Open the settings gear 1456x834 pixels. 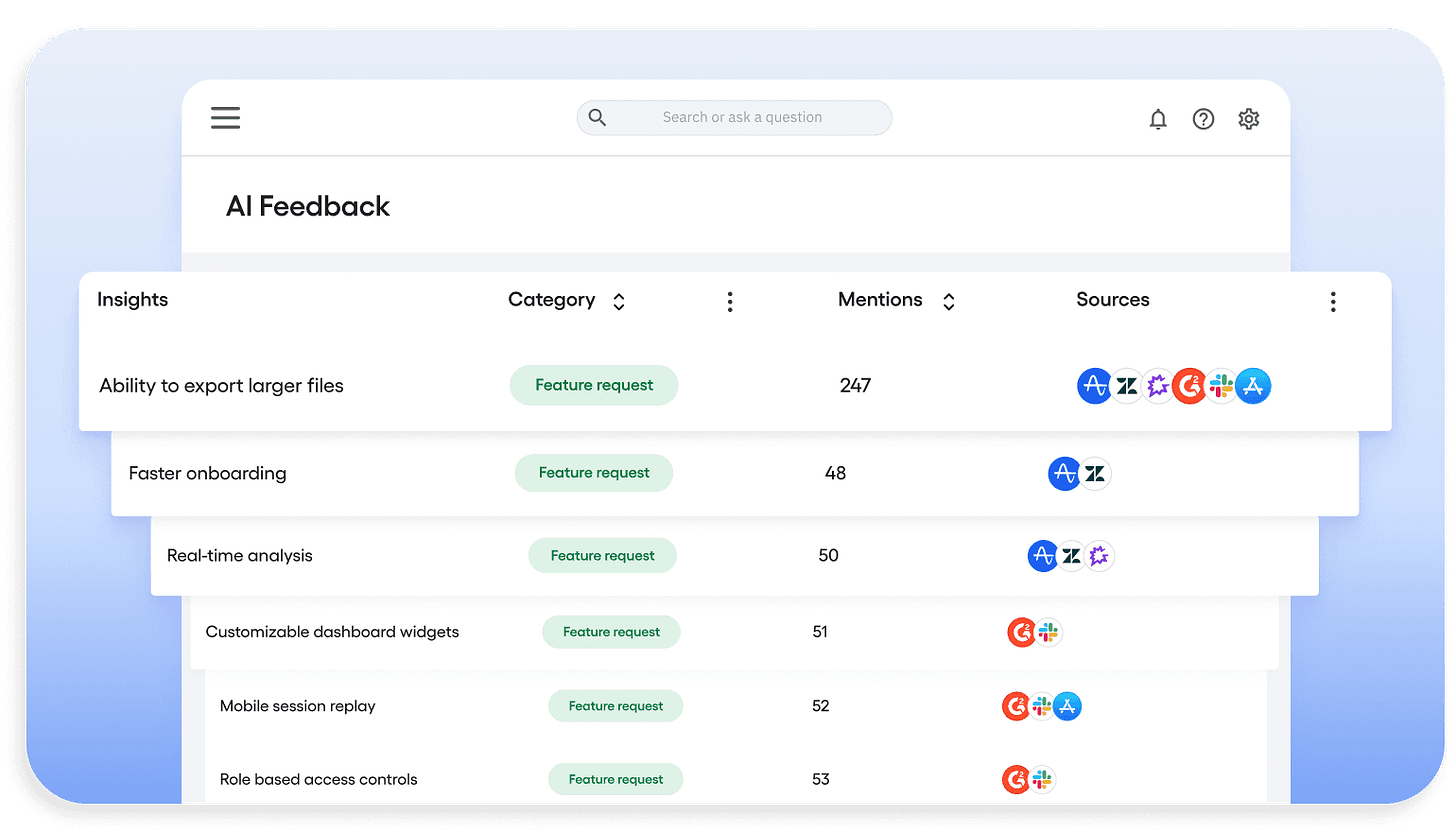[1248, 118]
